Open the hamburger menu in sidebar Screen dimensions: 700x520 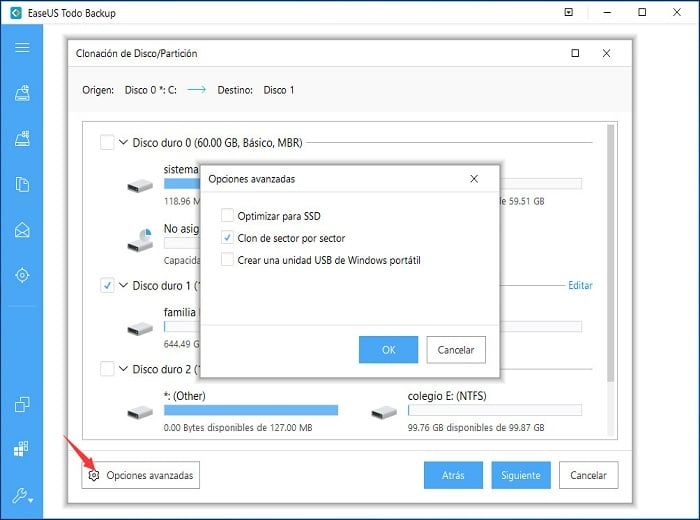[22, 47]
